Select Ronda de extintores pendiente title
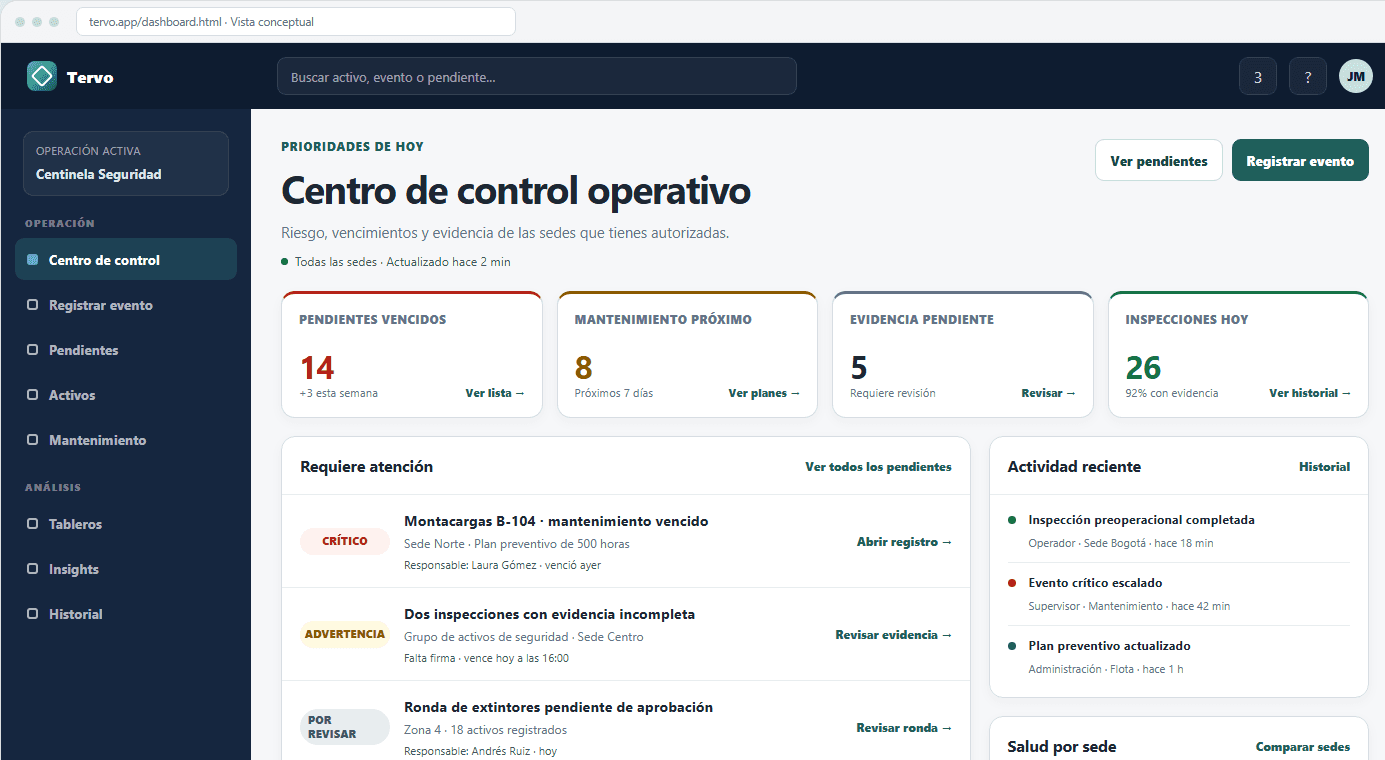1385x760 pixels. click(x=558, y=707)
